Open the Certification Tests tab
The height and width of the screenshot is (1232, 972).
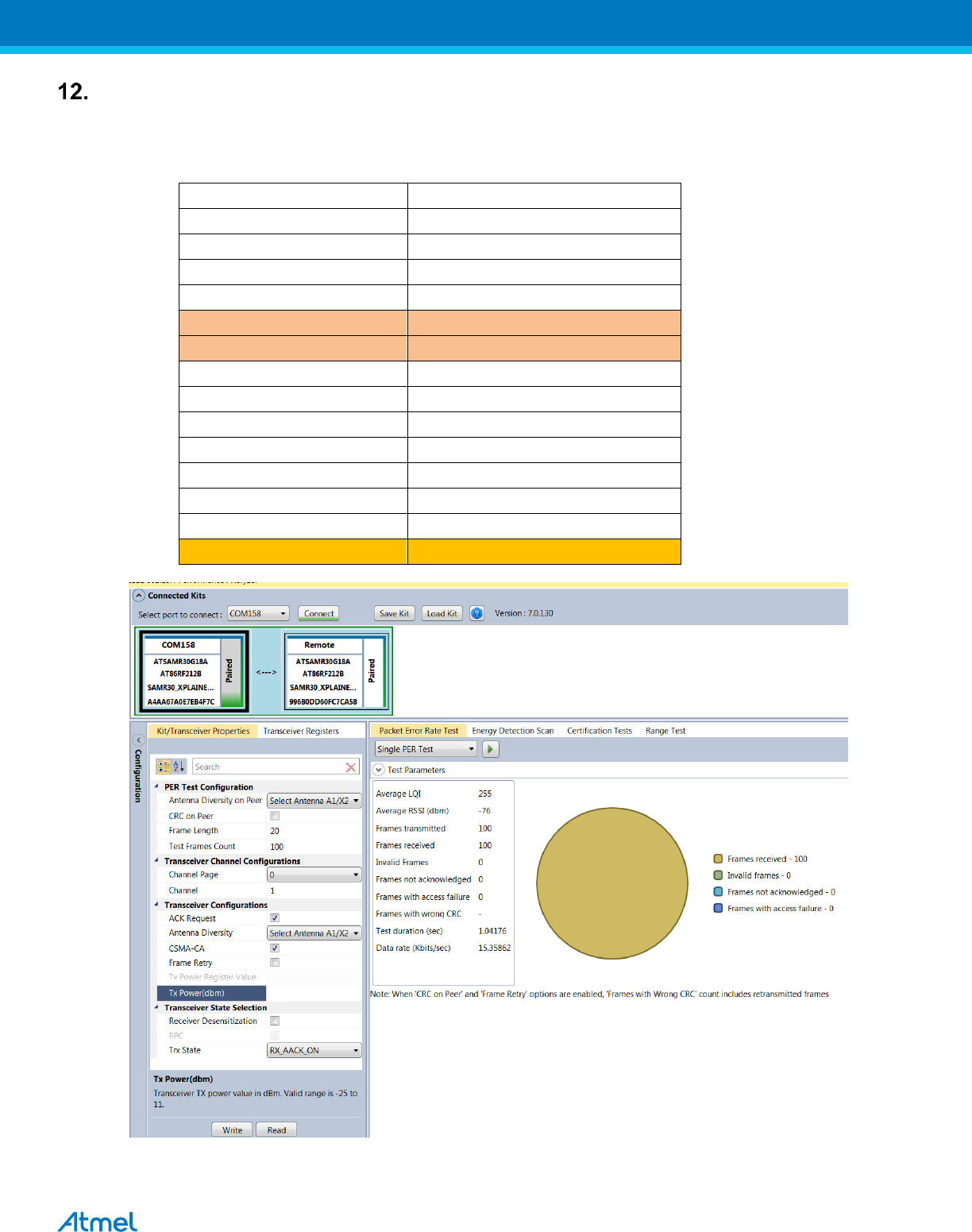(600, 731)
